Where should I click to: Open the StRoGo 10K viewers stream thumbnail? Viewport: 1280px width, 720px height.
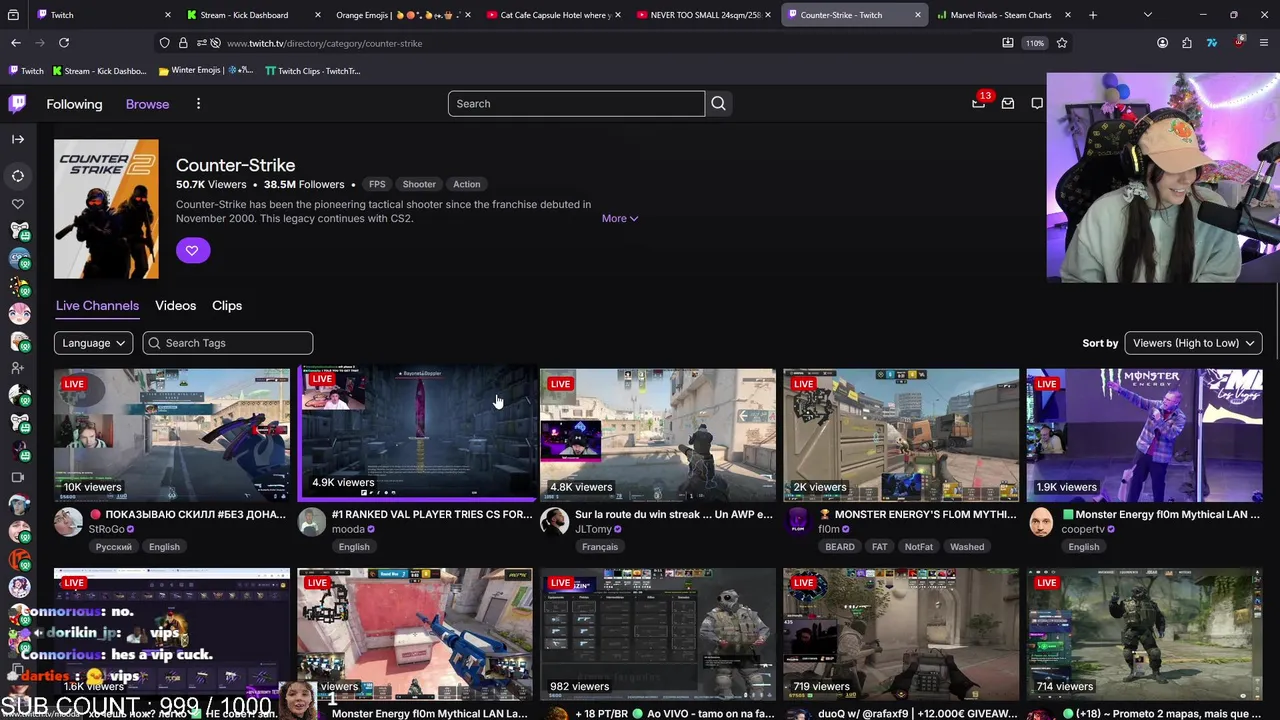click(172, 435)
